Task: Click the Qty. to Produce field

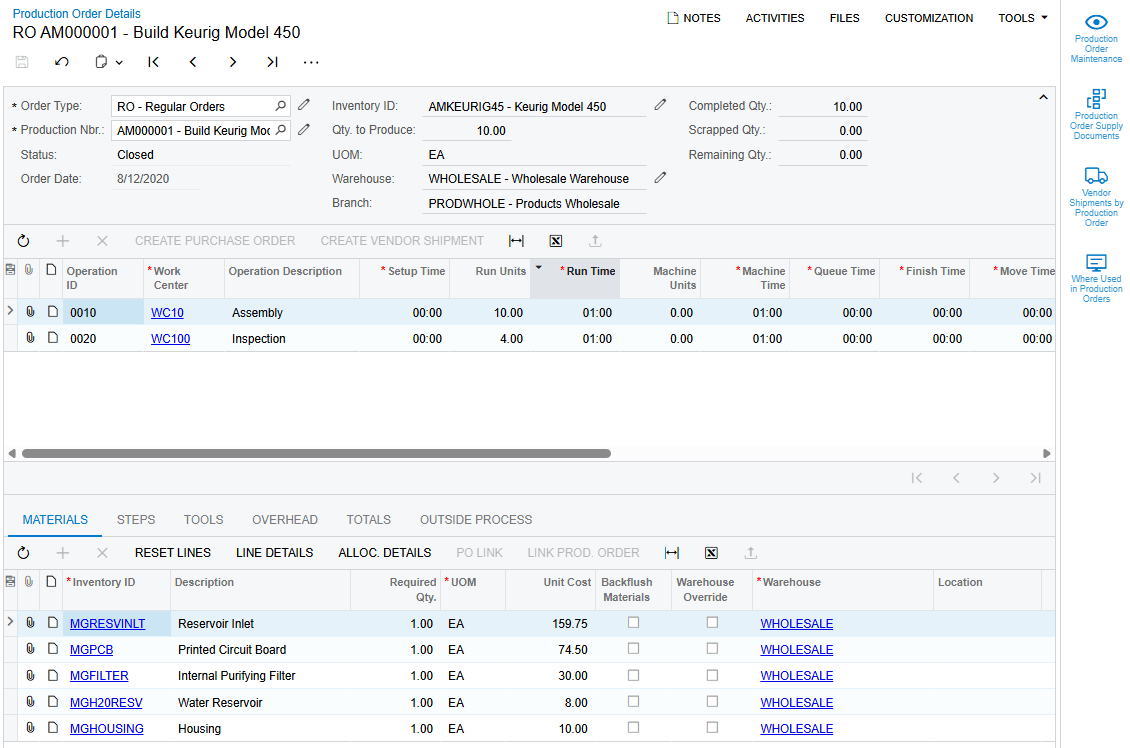Action: 468,130
